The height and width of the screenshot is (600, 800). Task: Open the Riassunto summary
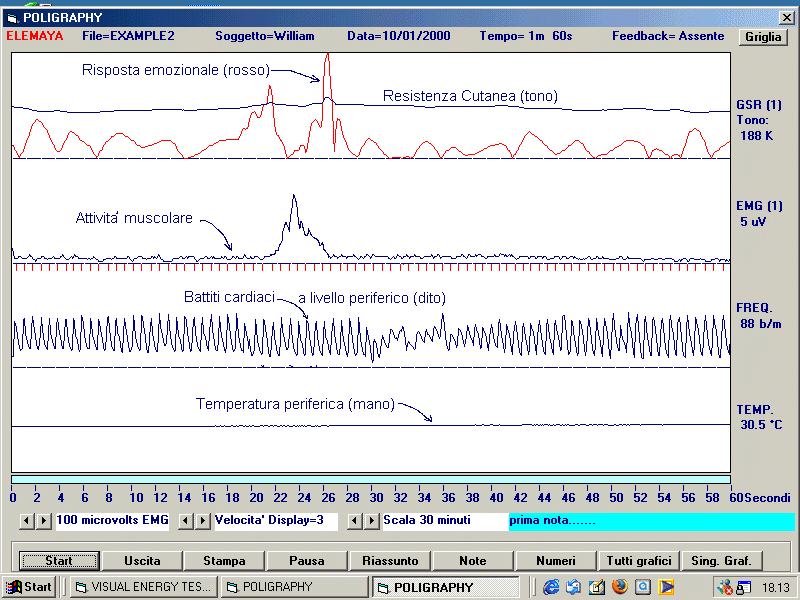[x=390, y=561]
